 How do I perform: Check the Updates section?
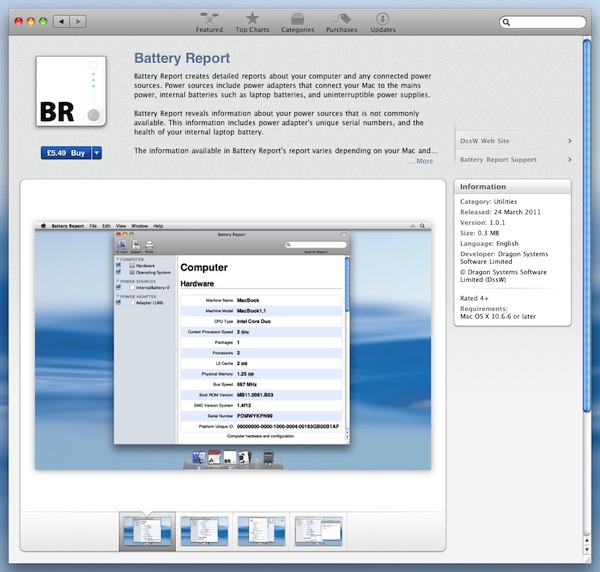pyautogui.click(x=383, y=23)
